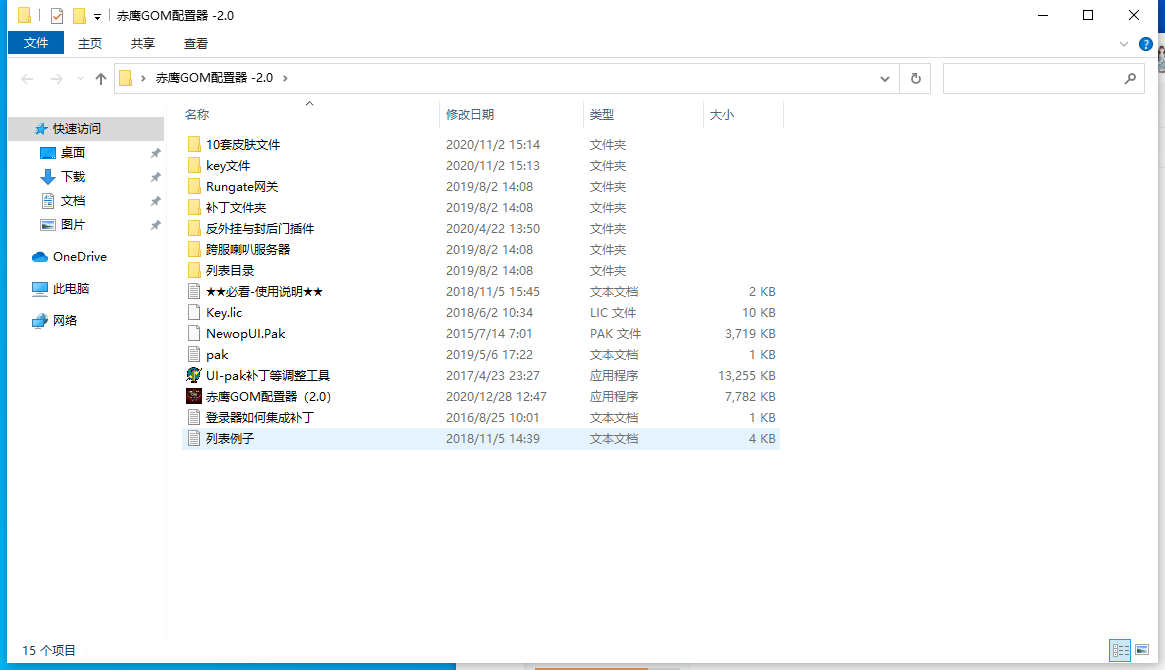
Task: Click the help question mark icon
Action: click(x=1146, y=44)
